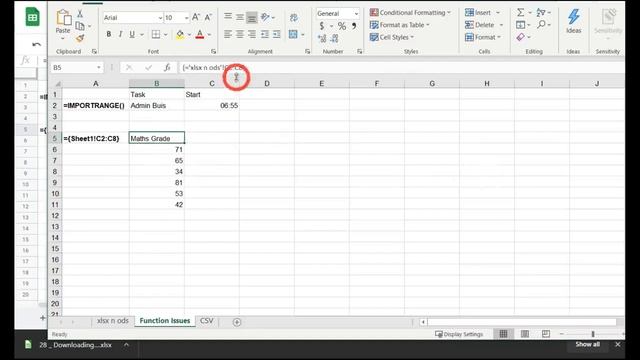Open the font size dropdown
The height and width of the screenshot is (360, 640).
[x=187, y=18]
